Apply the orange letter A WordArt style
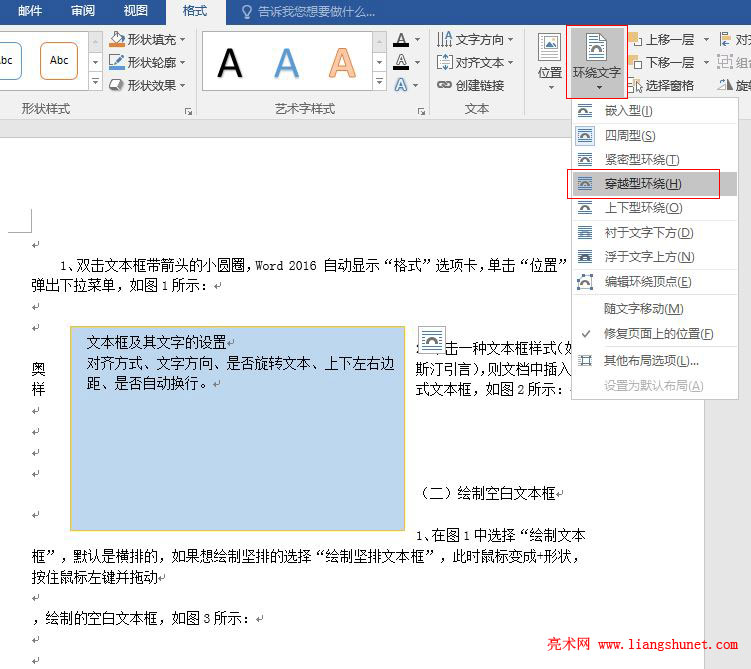 click(342, 63)
